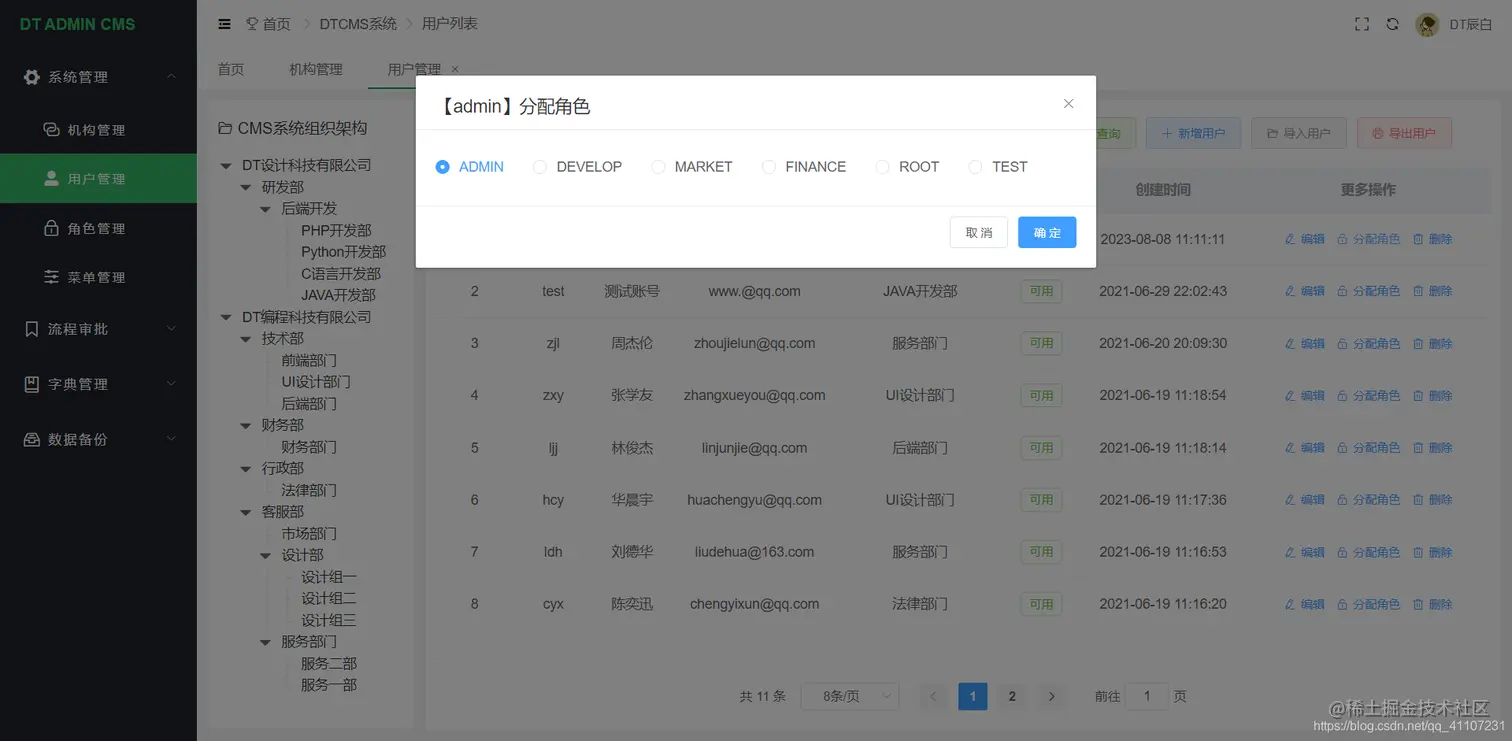
Task: Collapse the 客服部 tree node
Action: point(246,511)
